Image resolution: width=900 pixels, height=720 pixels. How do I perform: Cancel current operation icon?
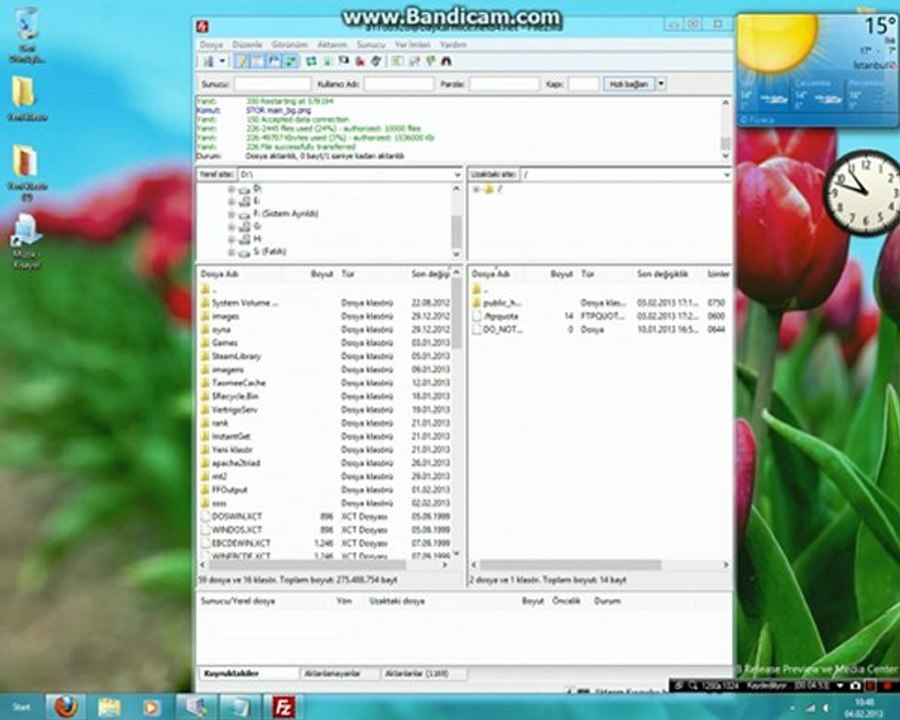(x=343, y=61)
